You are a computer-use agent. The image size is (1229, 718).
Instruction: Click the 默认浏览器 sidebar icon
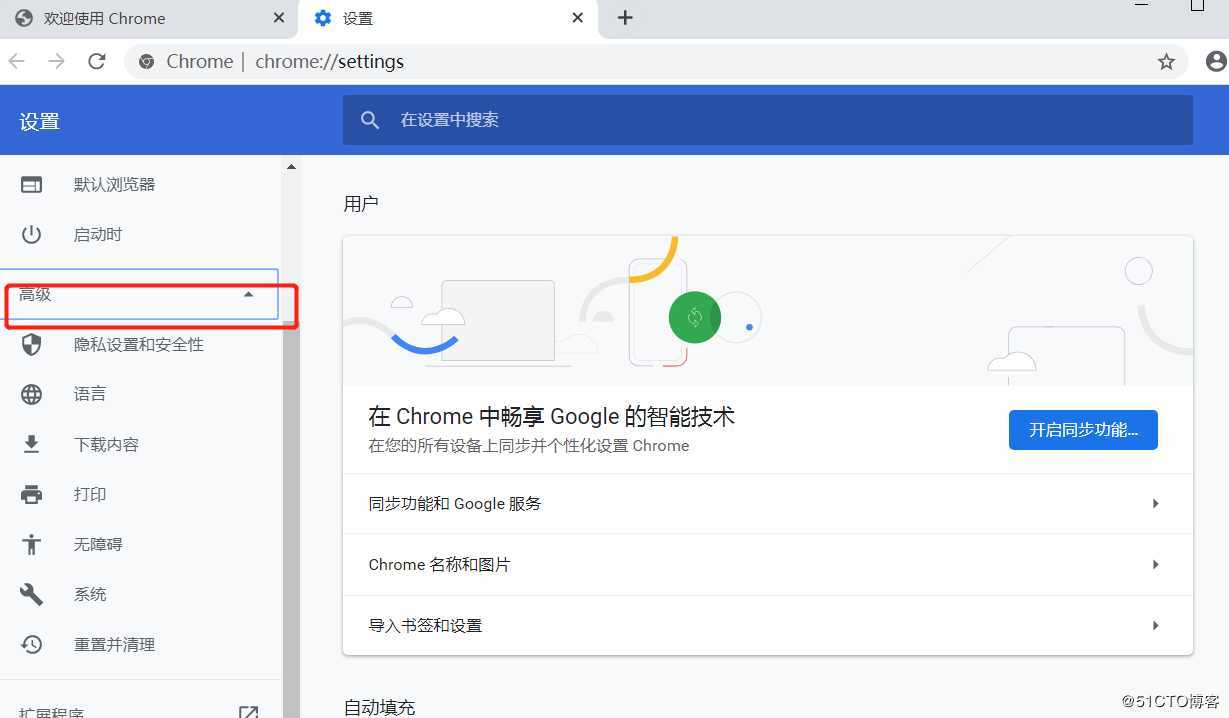(x=32, y=184)
